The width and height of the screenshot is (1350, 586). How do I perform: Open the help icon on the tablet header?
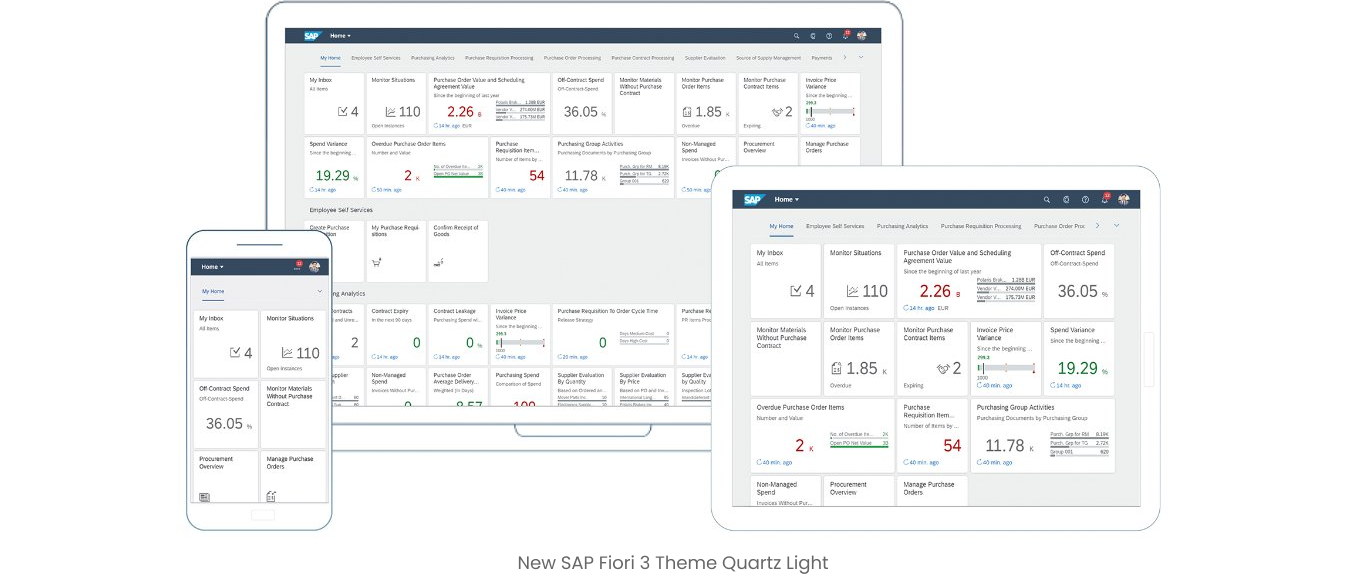[x=1085, y=200]
